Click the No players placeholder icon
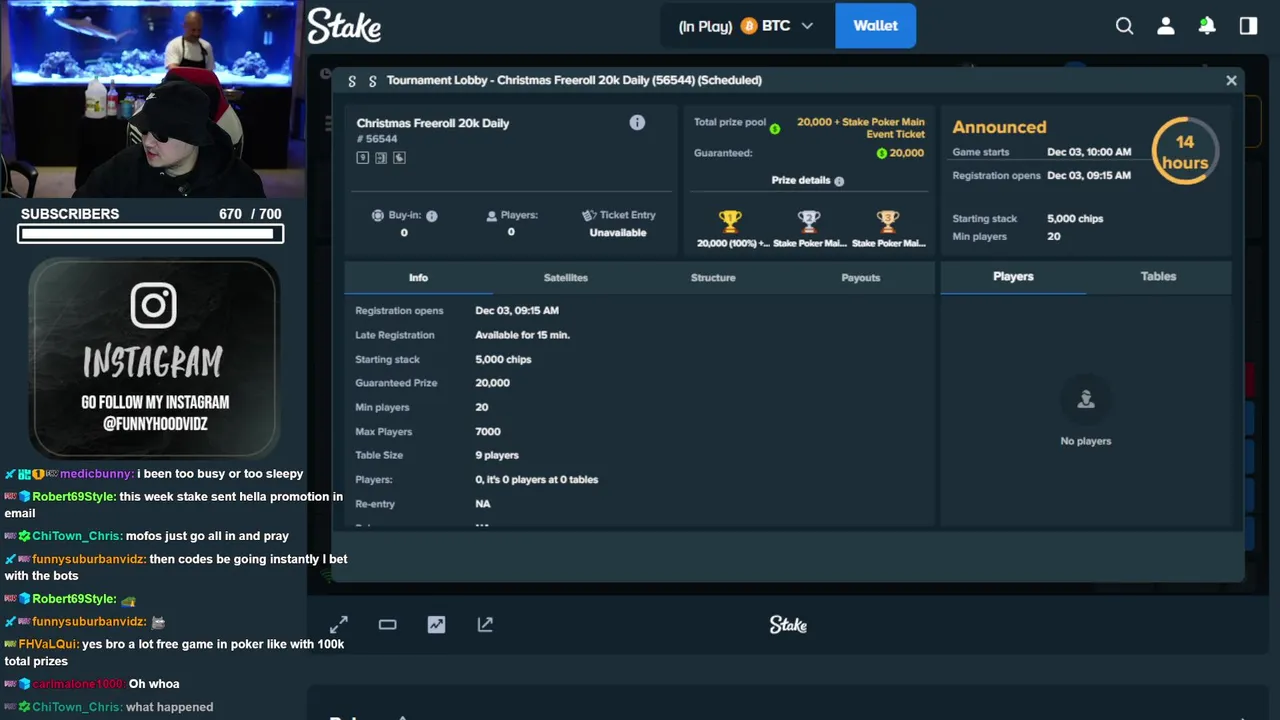 pyautogui.click(x=1086, y=399)
